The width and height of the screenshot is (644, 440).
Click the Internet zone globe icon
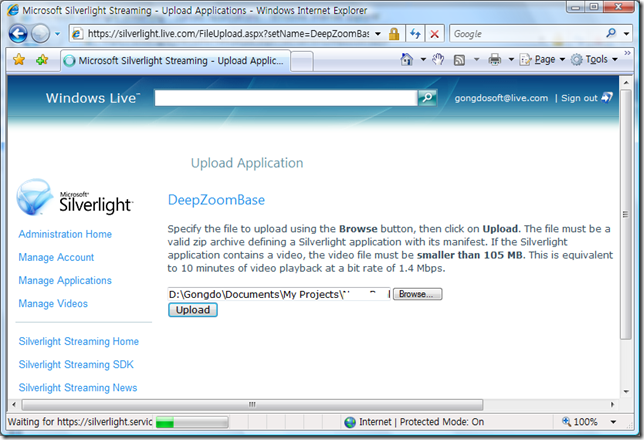tap(350, 422)
